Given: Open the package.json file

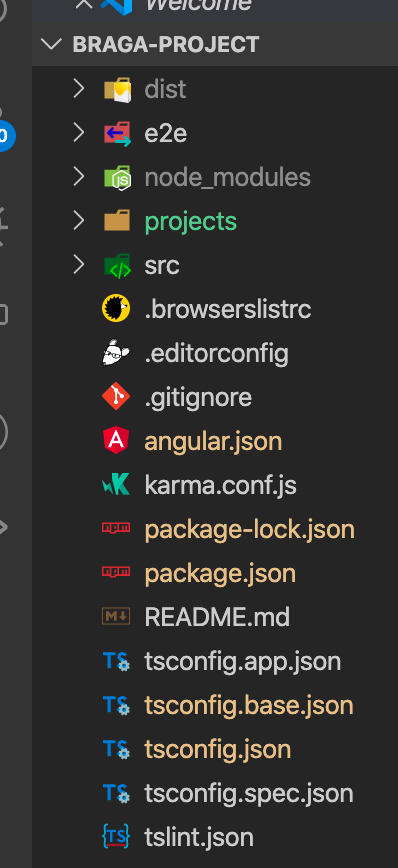Looking at the screenshot, I should [x=220, y=574].
